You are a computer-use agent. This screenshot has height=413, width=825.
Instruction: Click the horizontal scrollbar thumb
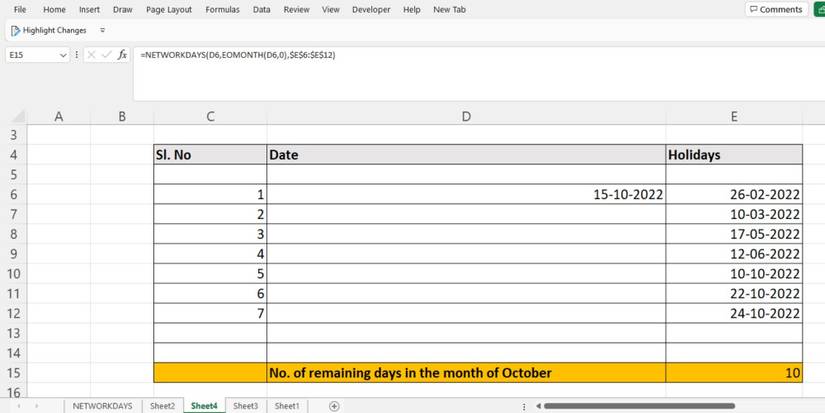639,406
